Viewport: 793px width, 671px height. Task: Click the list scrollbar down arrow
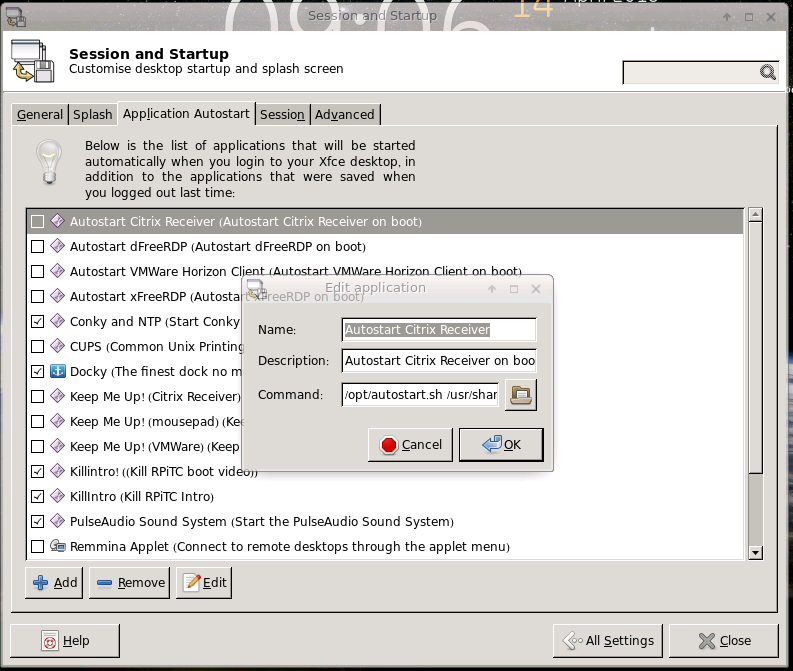point(755,553)
